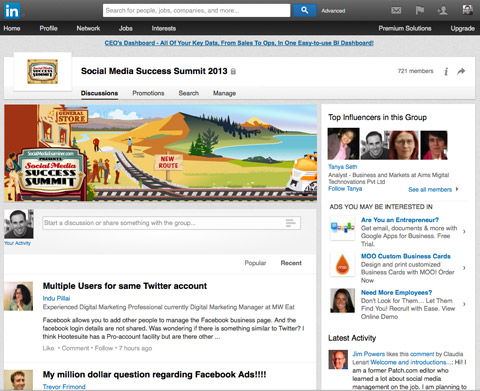This screenshot has width=480, height=391.
Task: Open the Jobs menu
Action: [126, 28]
